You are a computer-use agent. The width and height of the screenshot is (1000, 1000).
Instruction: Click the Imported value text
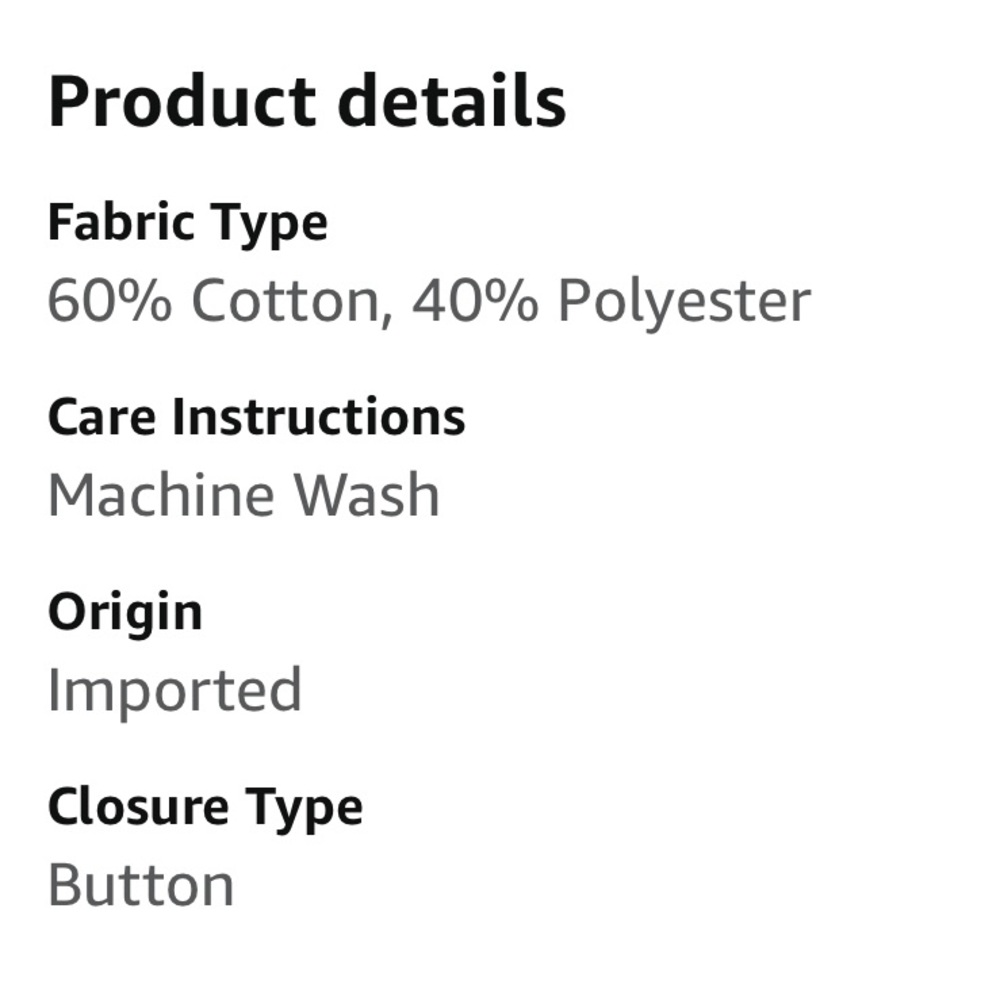(x=174, y=690)
